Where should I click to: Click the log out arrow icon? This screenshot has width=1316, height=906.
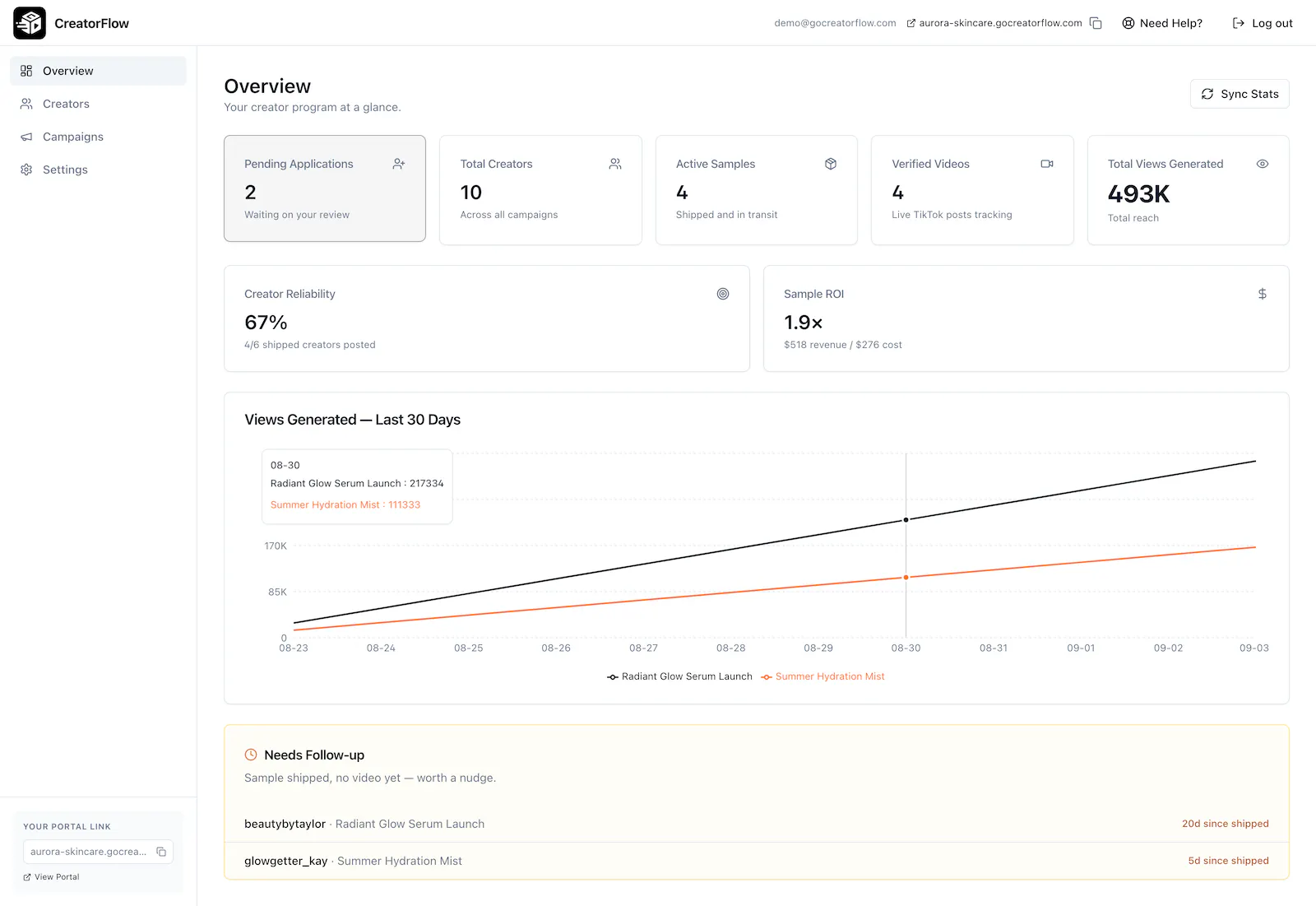(x=1239, y=23)
